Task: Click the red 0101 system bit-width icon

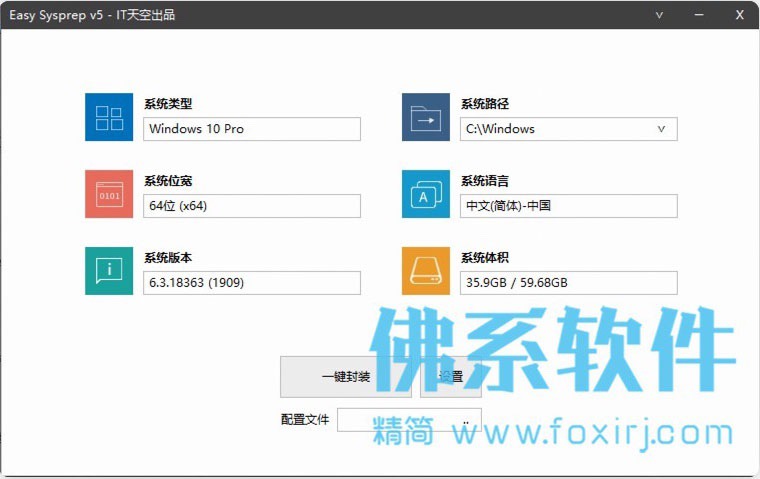Action: coord(109,194)
